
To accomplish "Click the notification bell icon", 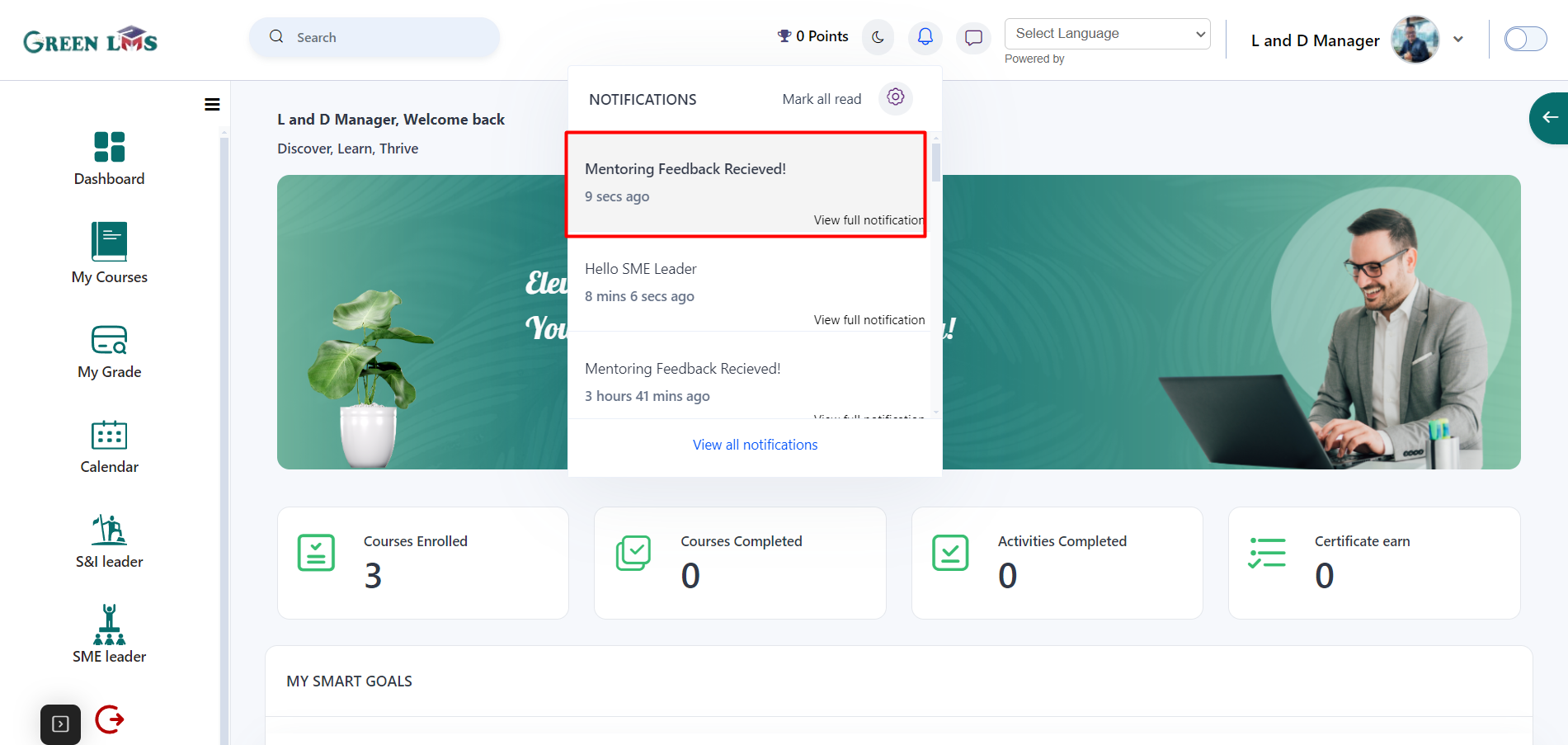I will point(925,37).
